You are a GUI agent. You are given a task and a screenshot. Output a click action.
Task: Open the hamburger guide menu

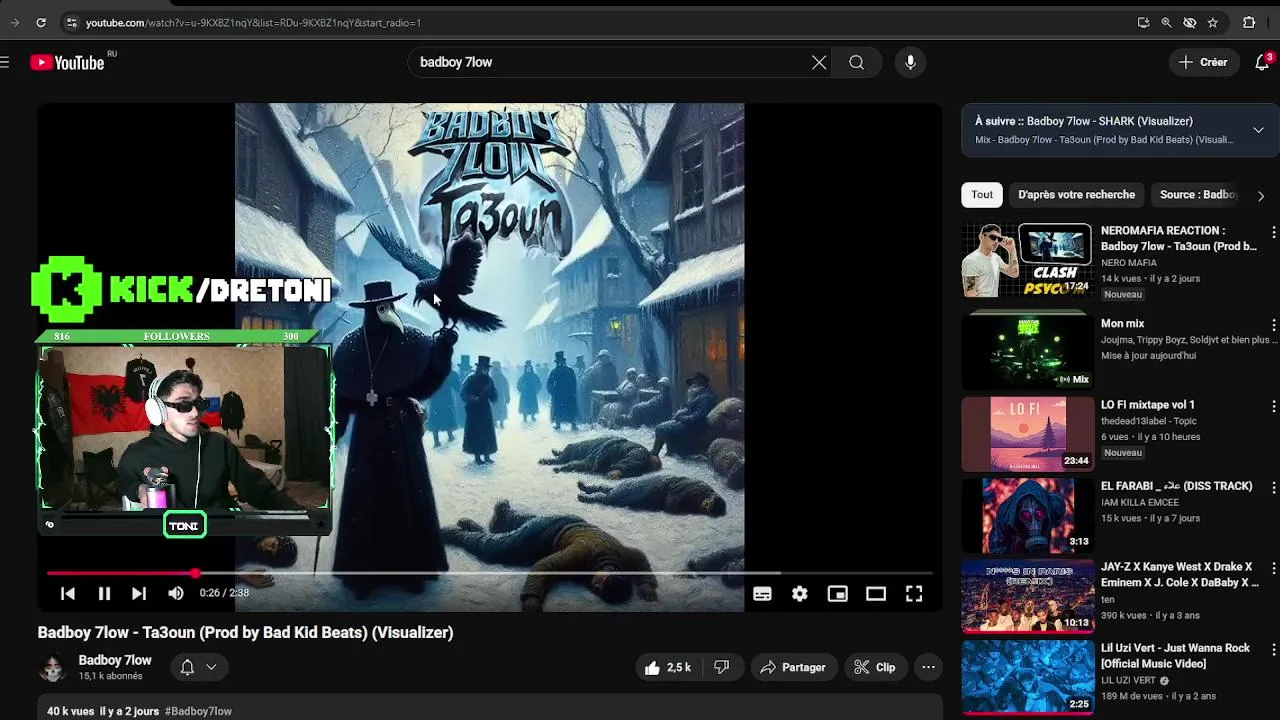click(x=4, y=62)
